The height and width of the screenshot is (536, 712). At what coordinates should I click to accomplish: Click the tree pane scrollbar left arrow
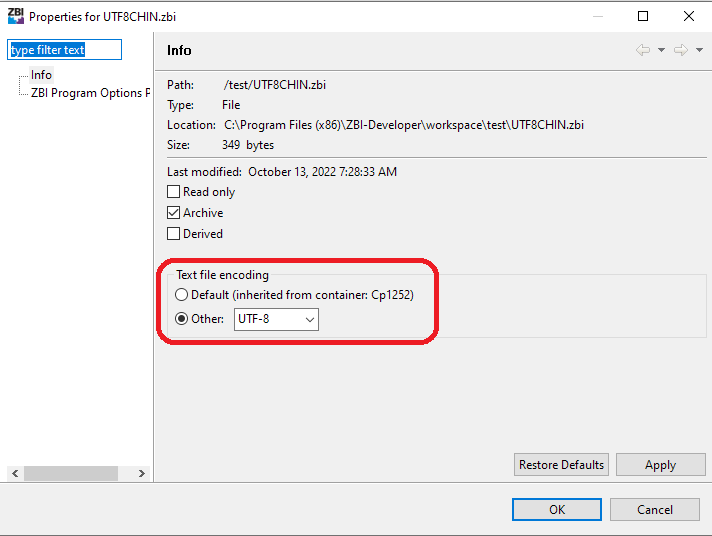(14, 473)
